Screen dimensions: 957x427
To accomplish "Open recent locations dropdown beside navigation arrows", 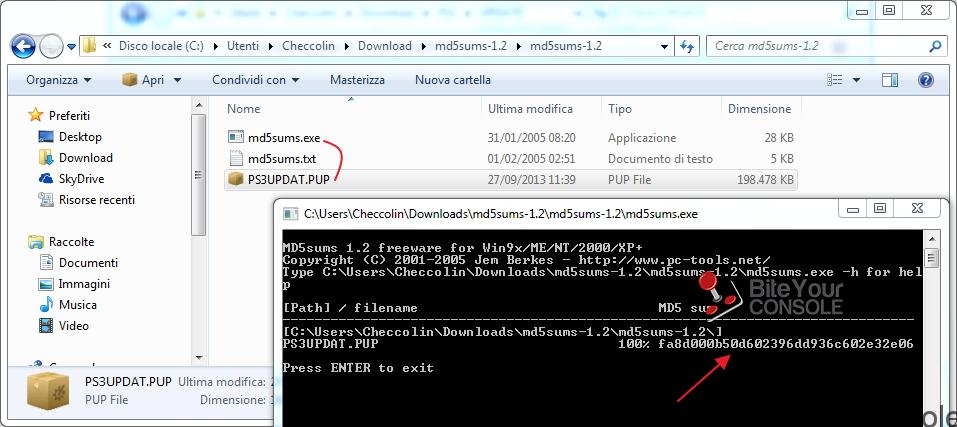I will tap(71, 46).
